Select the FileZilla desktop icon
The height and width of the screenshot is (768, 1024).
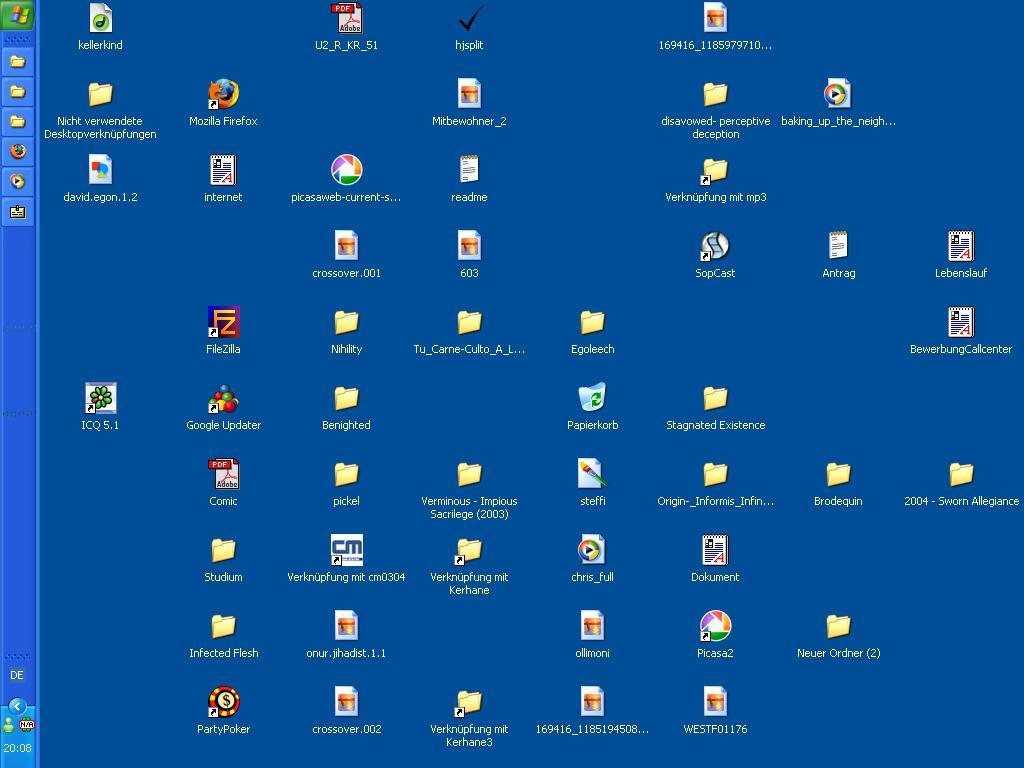point(223,323)
